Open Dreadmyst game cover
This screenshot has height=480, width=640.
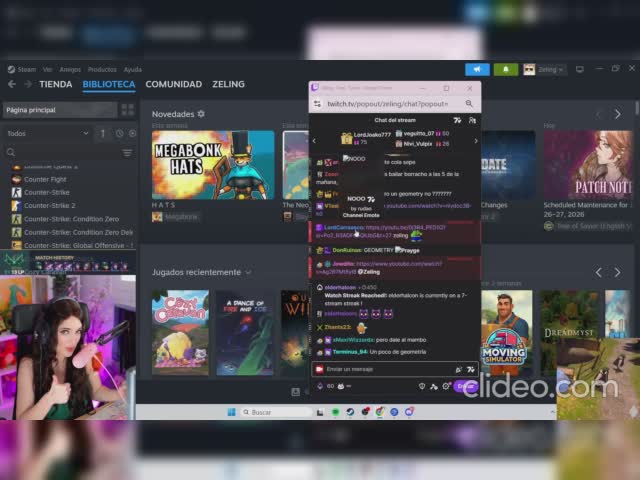(569, 332)
